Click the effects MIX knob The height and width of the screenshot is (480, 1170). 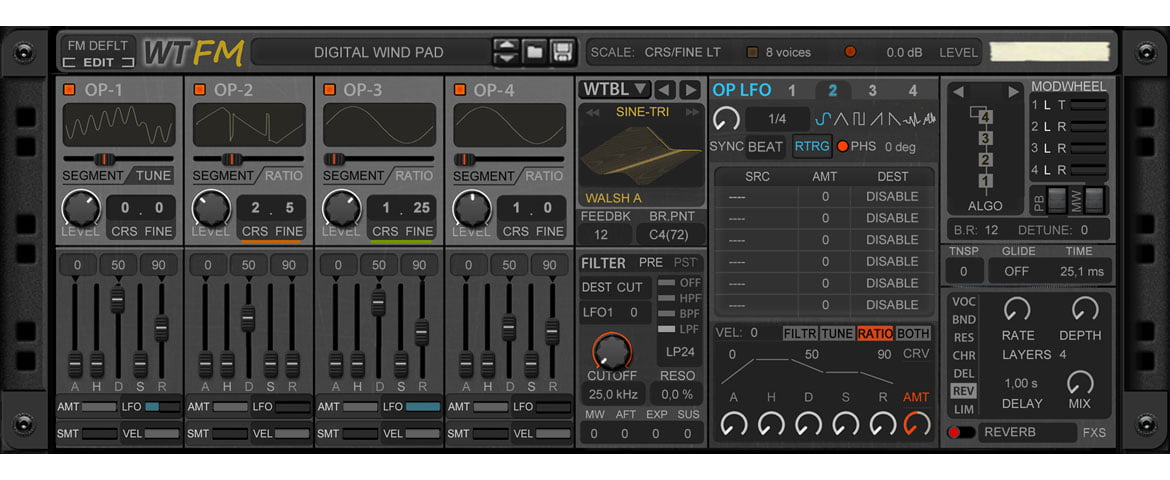[x=1080, y=383]
